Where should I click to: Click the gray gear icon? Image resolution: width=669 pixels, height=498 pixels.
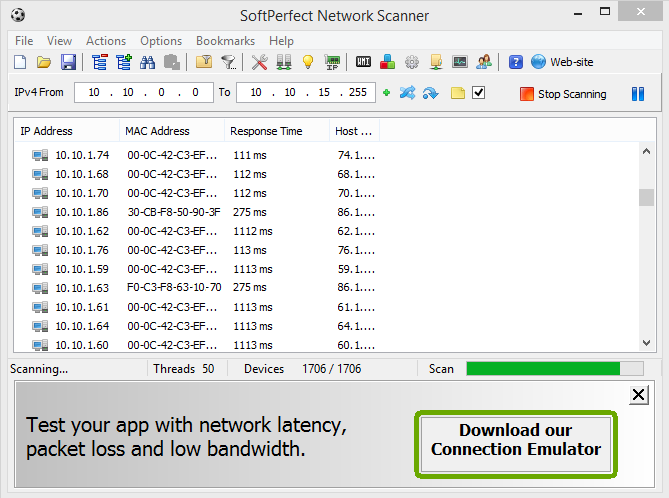tap(412, 62)
